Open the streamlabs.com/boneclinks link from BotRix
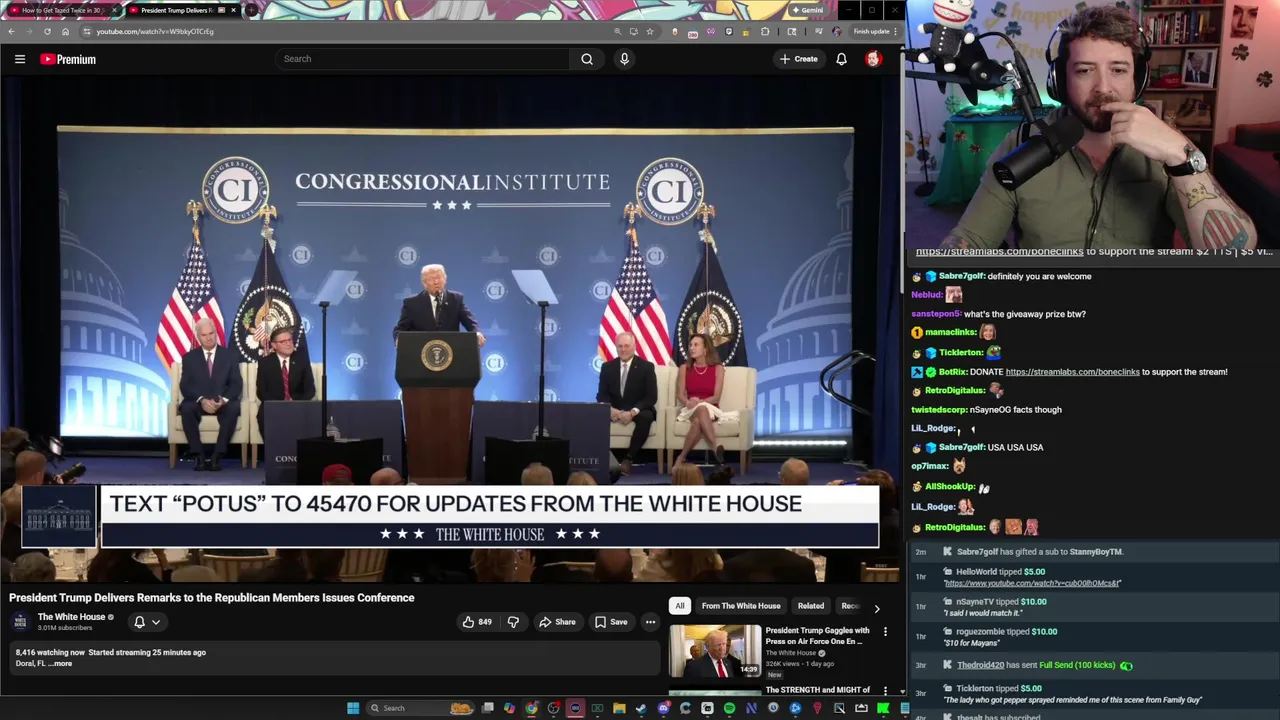This screenshot has width=1280, height=720. pos(1072,372)
